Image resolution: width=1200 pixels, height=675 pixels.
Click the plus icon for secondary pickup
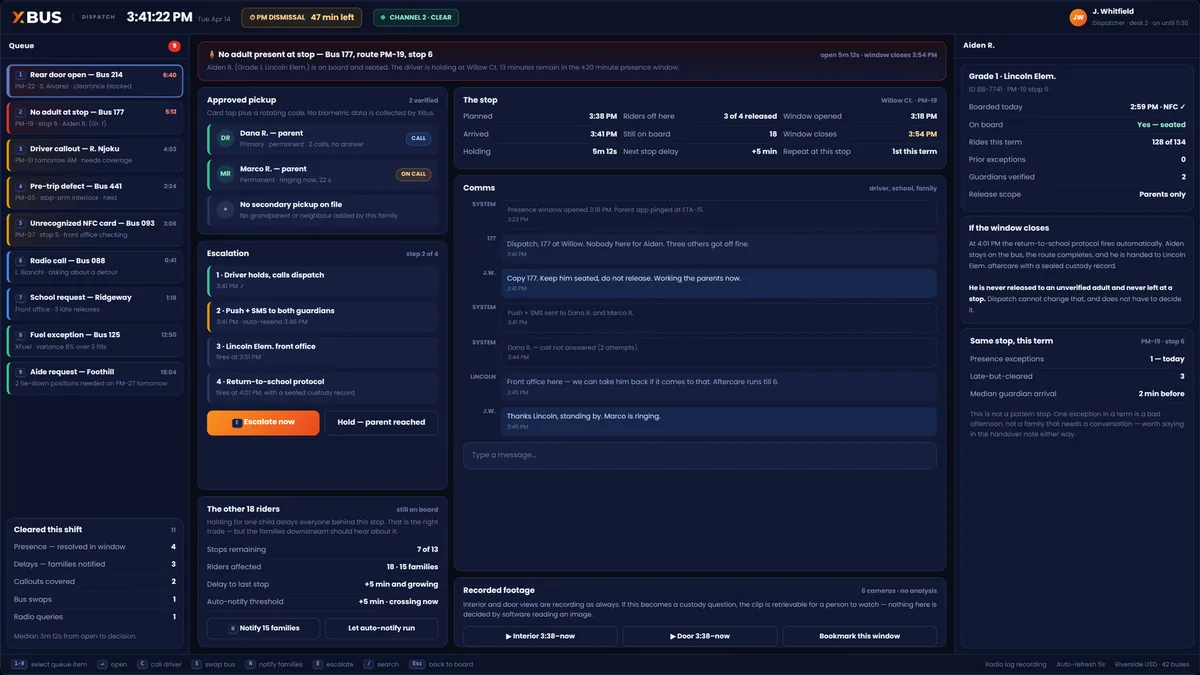point(226,210)
